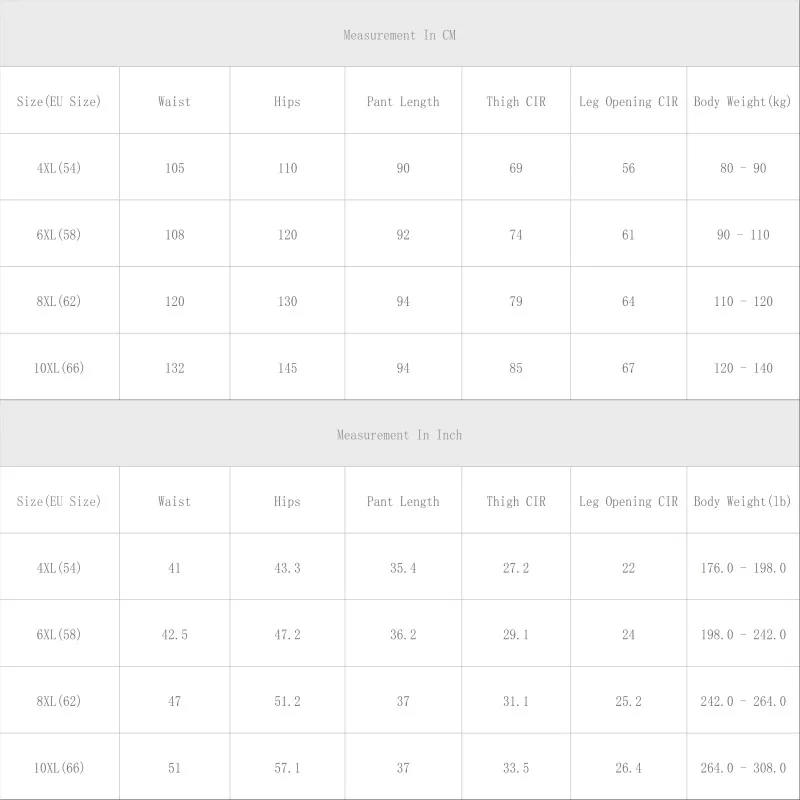
Task: Click the pant length 35.4 cell
Action: (x=403, y=568)
